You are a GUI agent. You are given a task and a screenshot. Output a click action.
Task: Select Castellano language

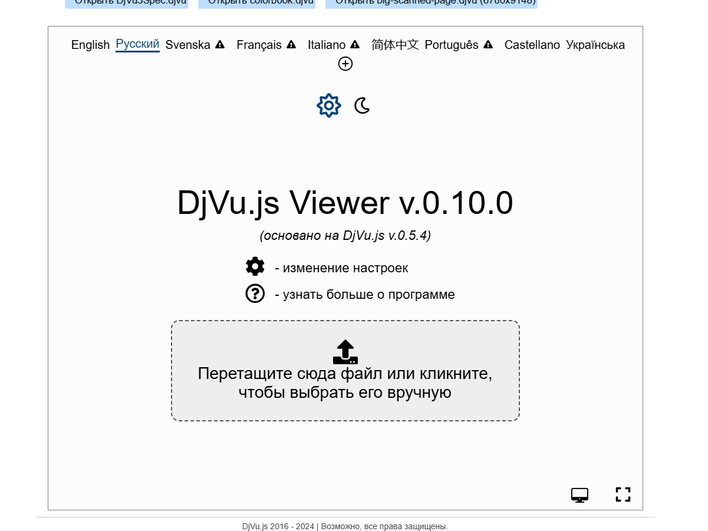click(532, 45)
